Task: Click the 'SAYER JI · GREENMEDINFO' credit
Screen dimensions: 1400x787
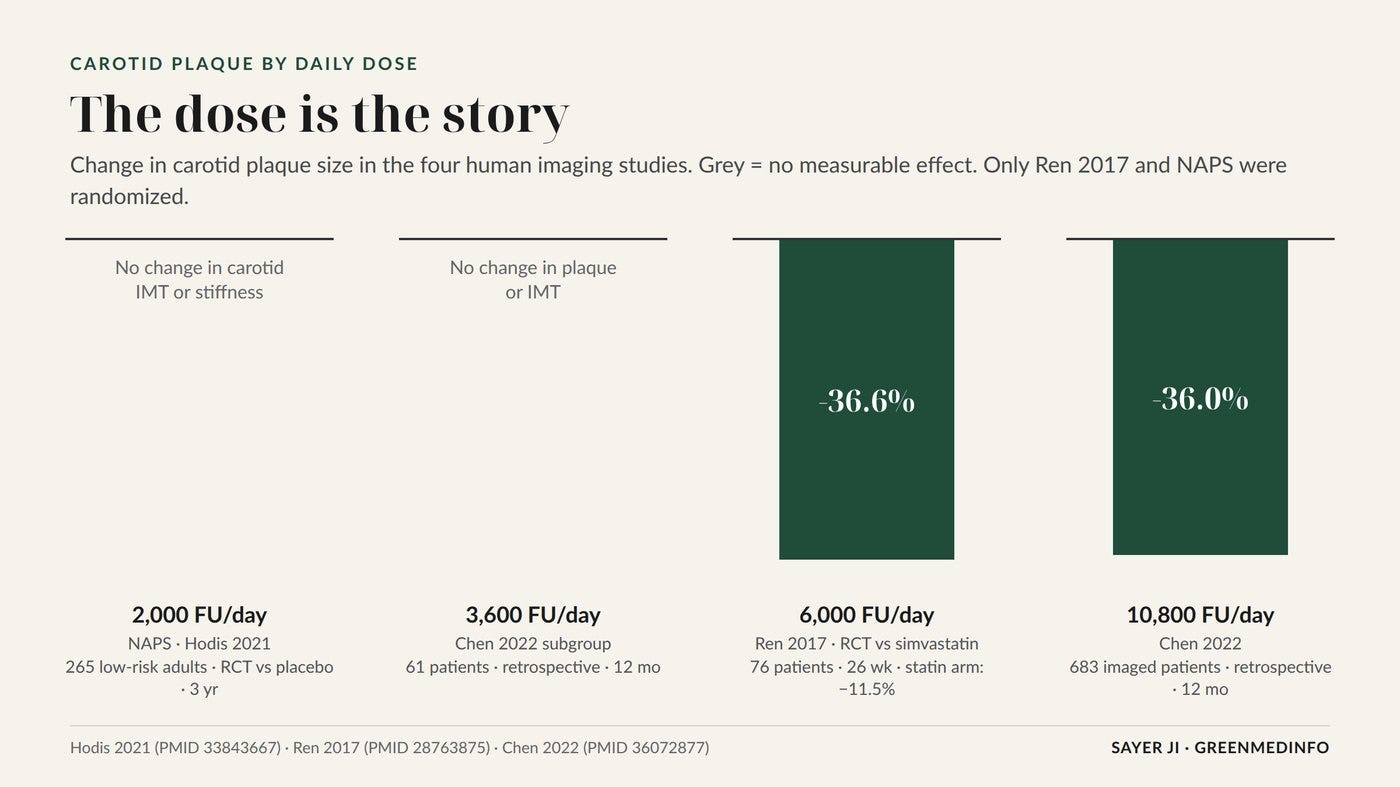Action: click(1220, 747)
